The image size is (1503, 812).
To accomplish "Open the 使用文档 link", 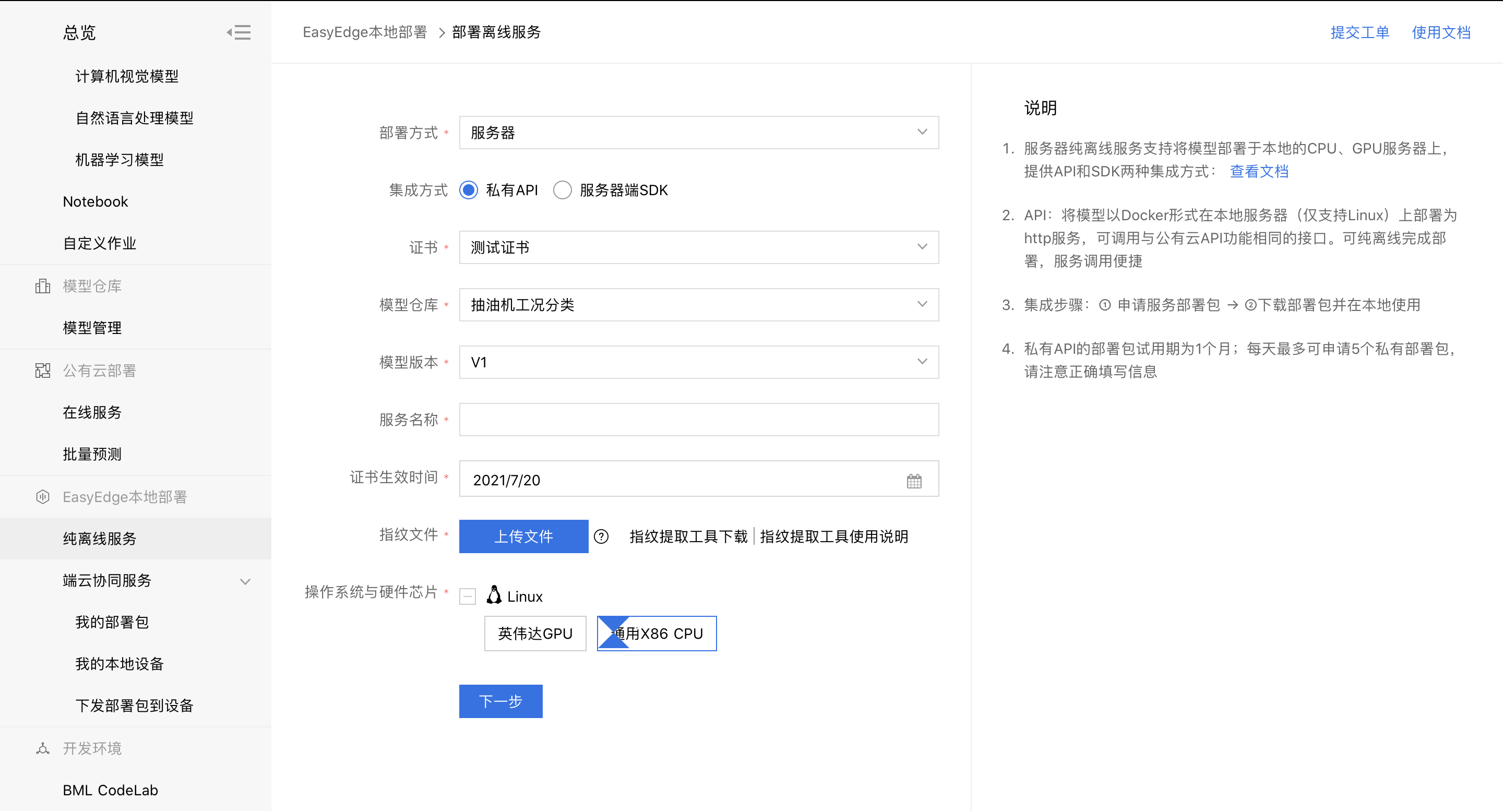I will tap(1441, 32).
